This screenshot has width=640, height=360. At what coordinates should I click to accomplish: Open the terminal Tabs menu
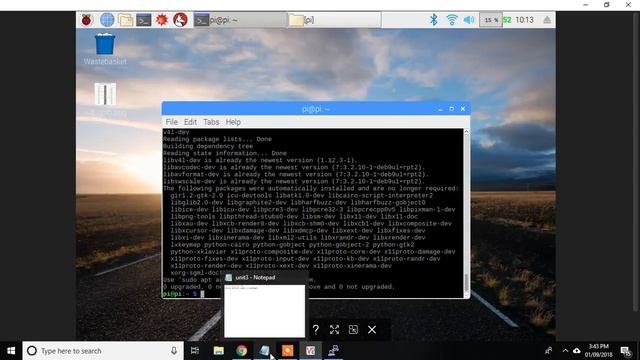[211, 122]
